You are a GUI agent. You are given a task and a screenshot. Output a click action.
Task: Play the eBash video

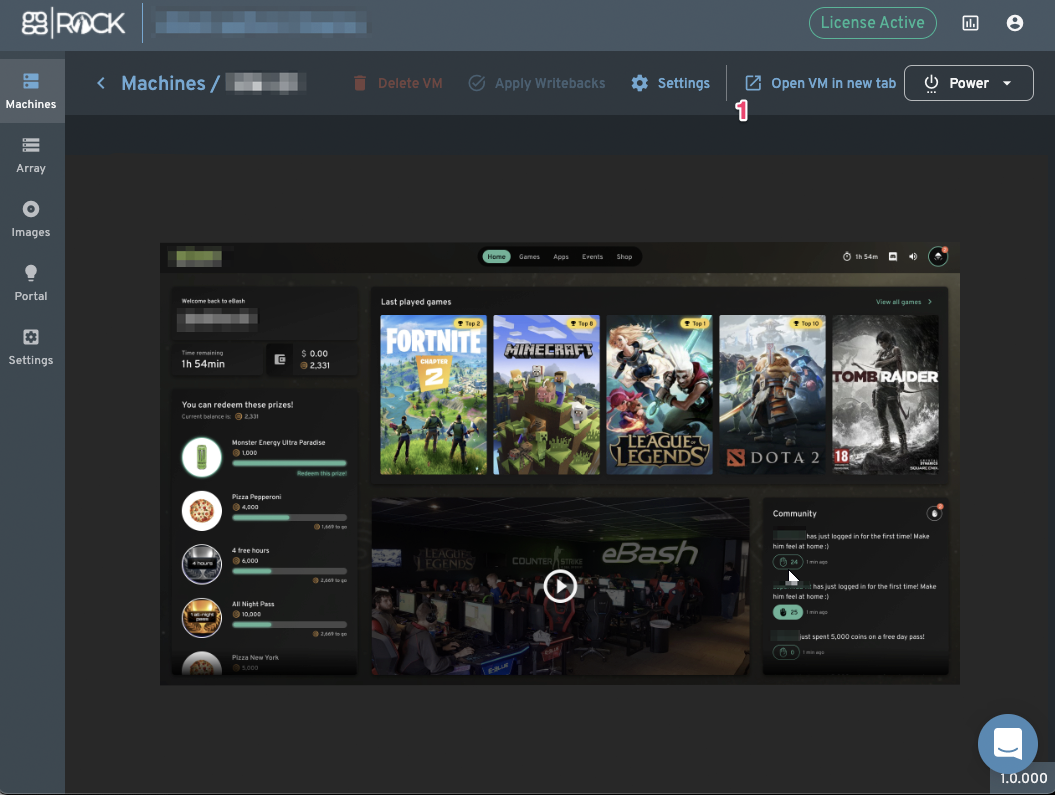(x=560, y=586)
